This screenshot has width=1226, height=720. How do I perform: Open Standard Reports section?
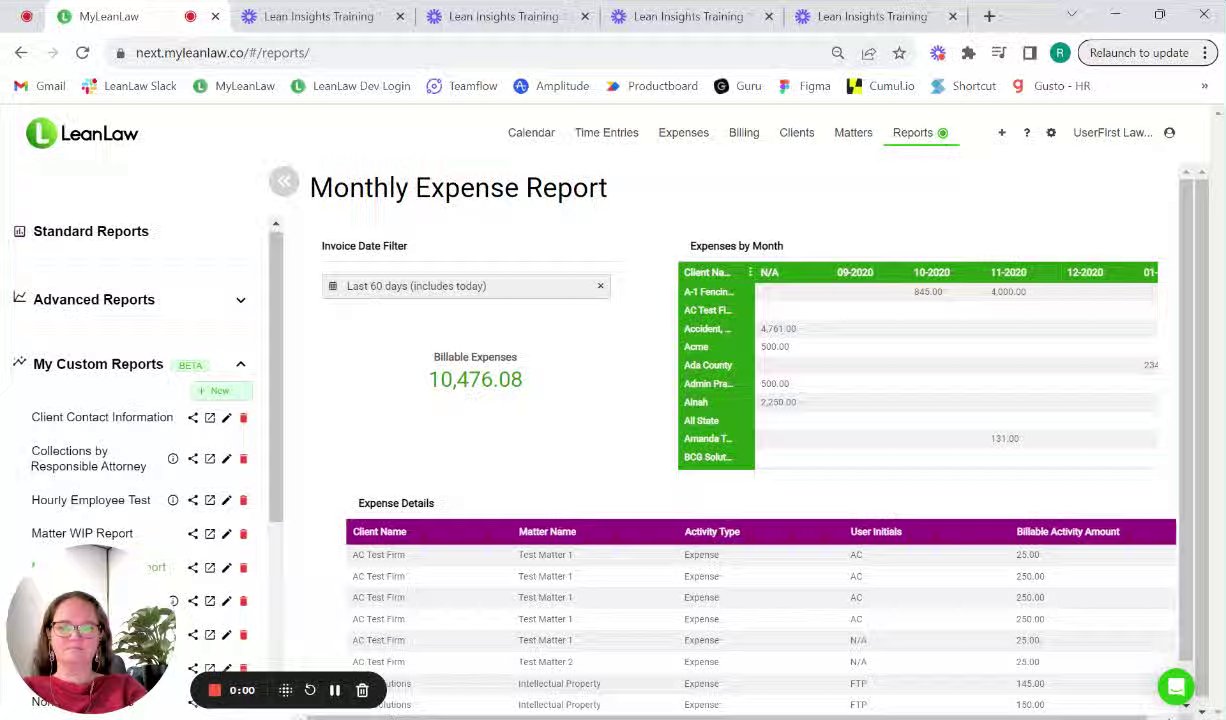click(x=91, y=231)
